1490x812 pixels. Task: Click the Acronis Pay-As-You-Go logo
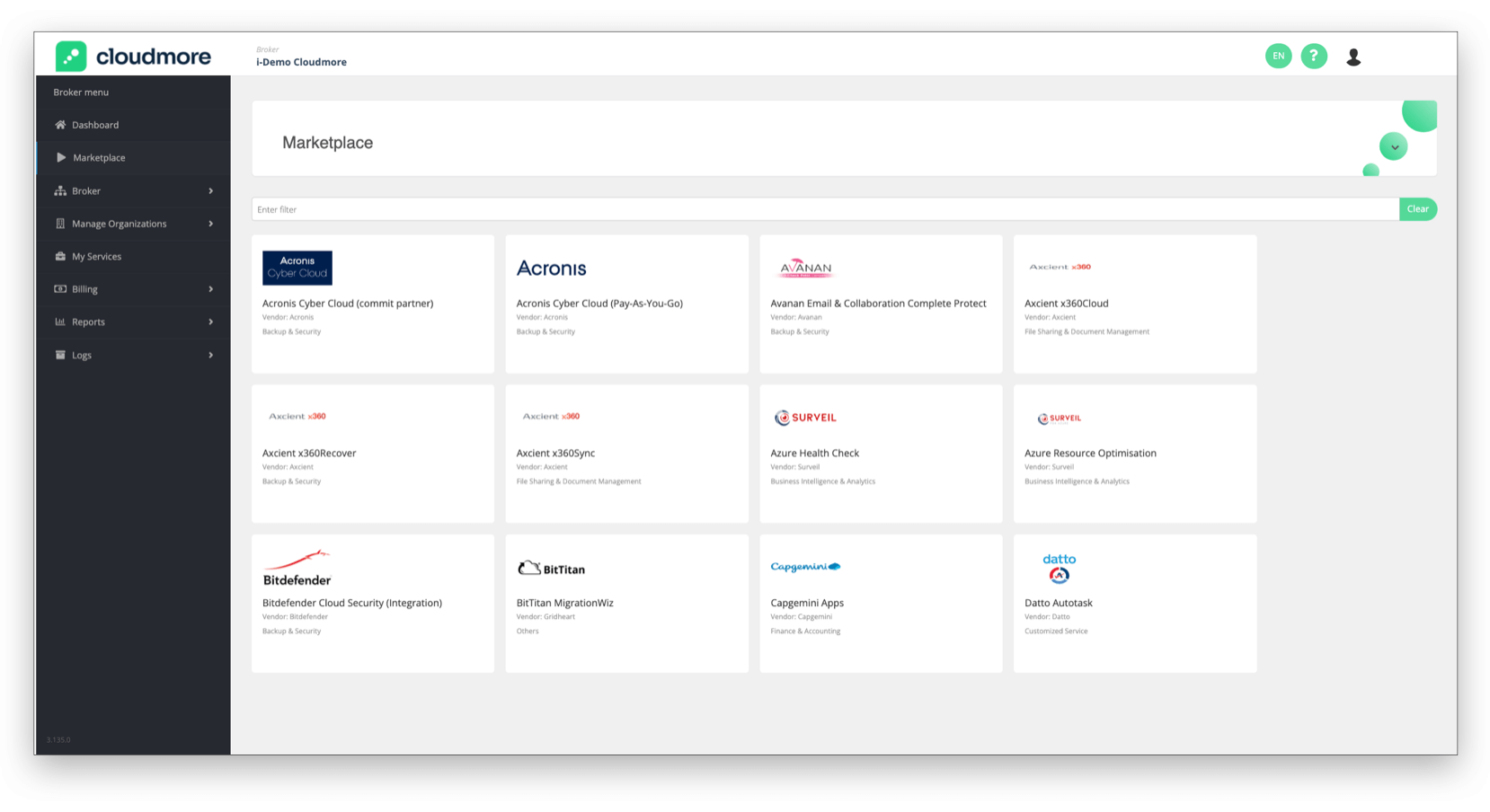tap(551, 268)
